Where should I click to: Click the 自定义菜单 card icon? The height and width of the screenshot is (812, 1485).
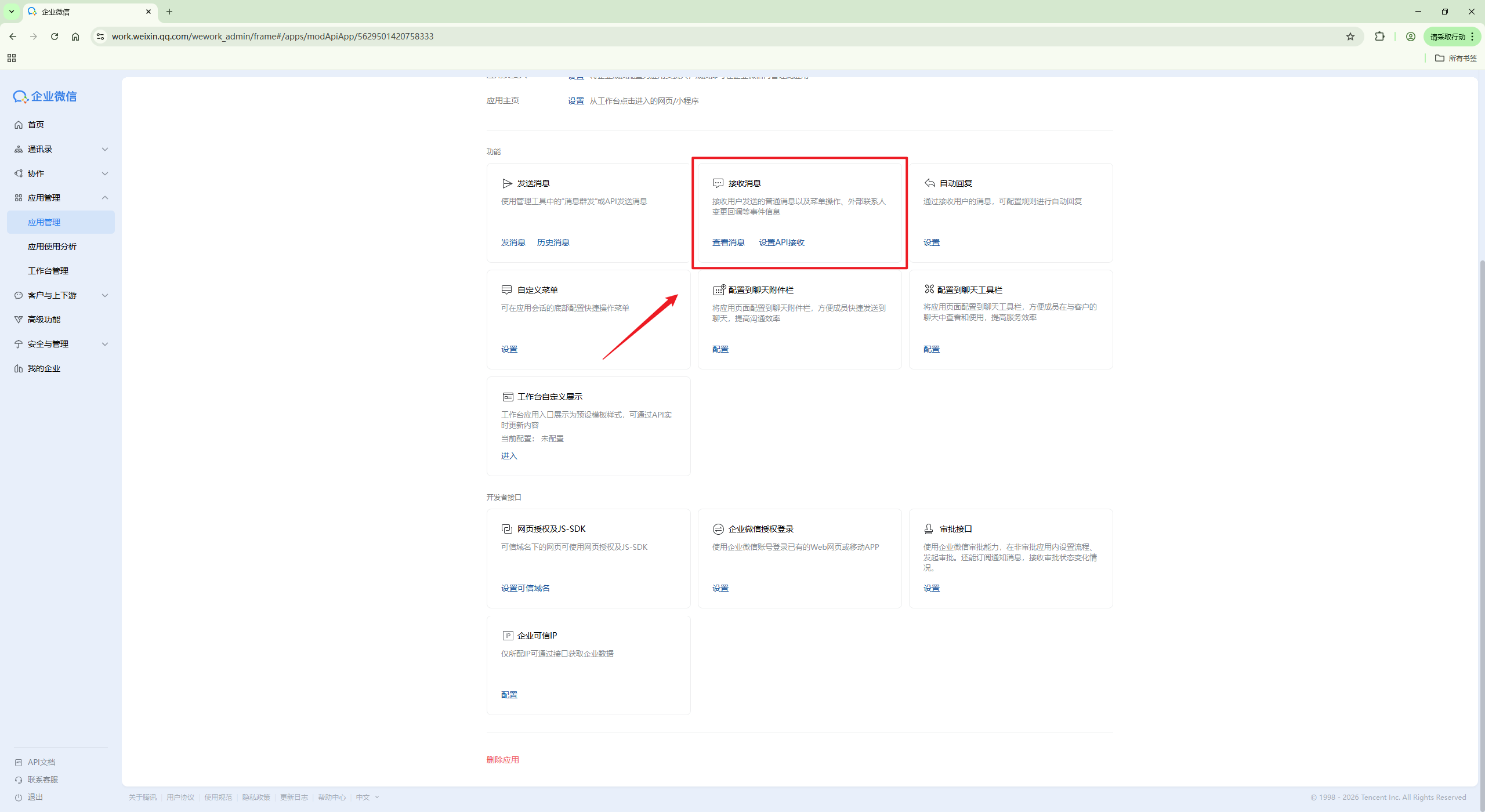tap(507, 290)
